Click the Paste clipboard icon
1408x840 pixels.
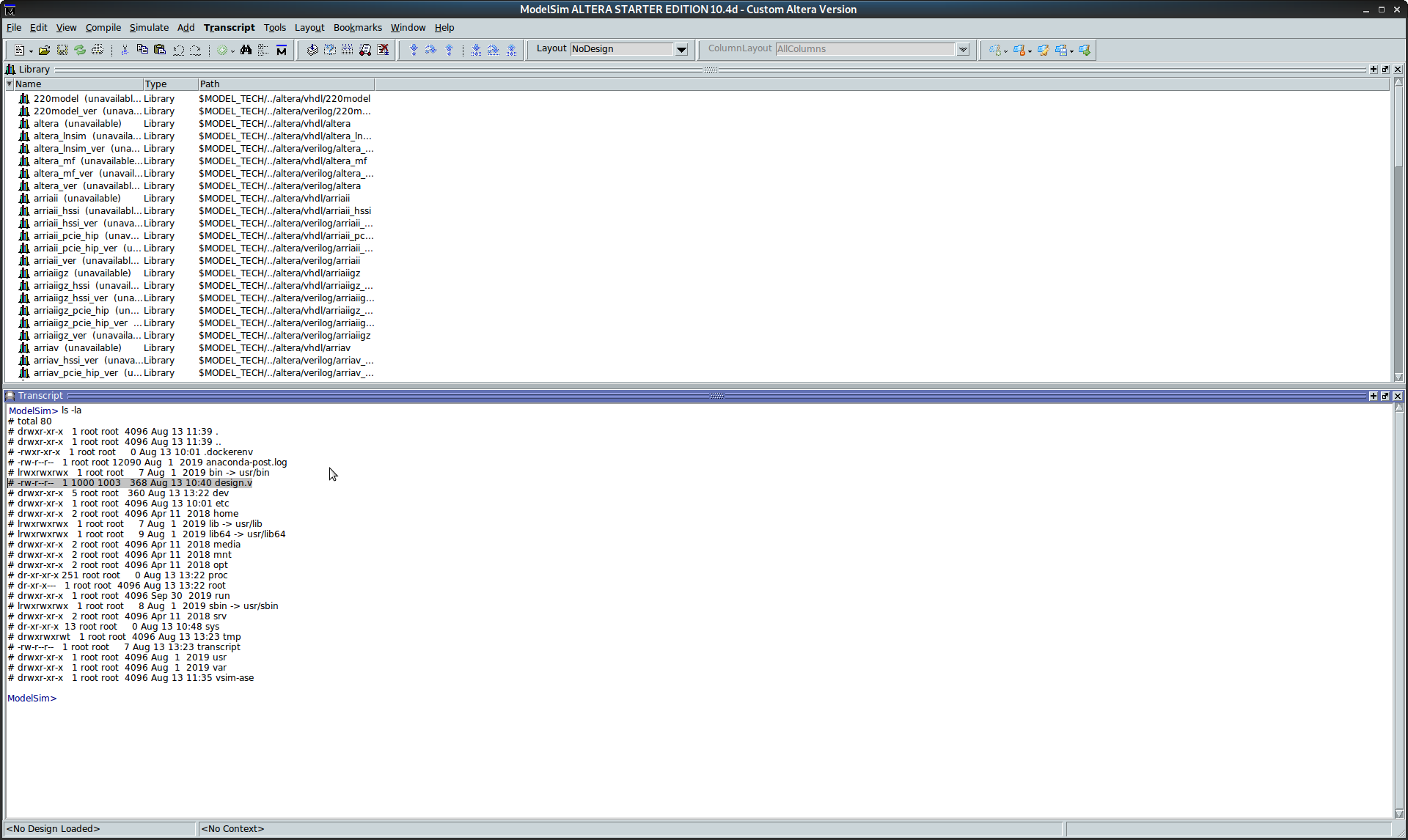(x=160, y=50)
